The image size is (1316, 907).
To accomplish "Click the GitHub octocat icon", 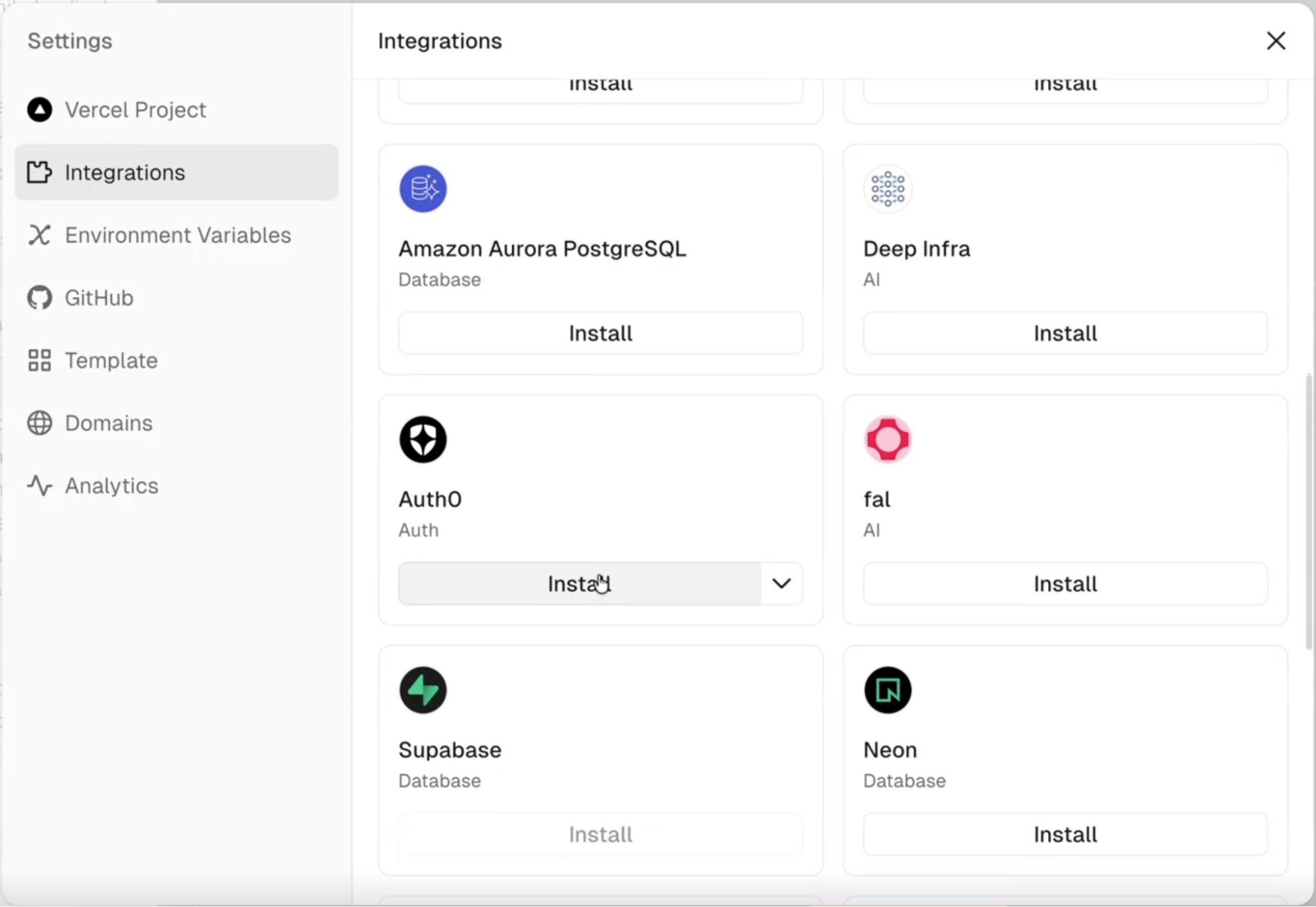I will coord(39,298).
